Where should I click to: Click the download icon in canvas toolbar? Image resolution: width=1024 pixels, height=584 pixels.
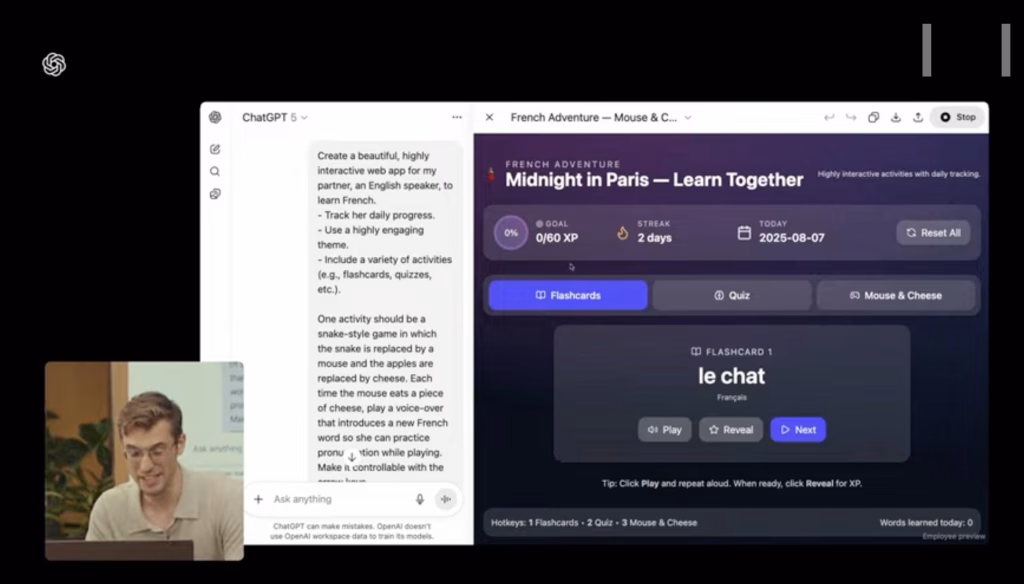click(x=895, y=118)
